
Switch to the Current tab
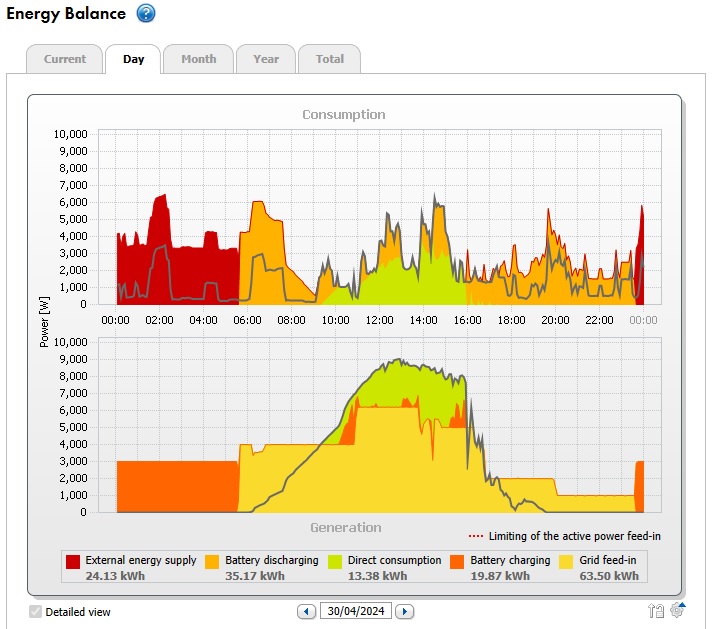[65, 59]
